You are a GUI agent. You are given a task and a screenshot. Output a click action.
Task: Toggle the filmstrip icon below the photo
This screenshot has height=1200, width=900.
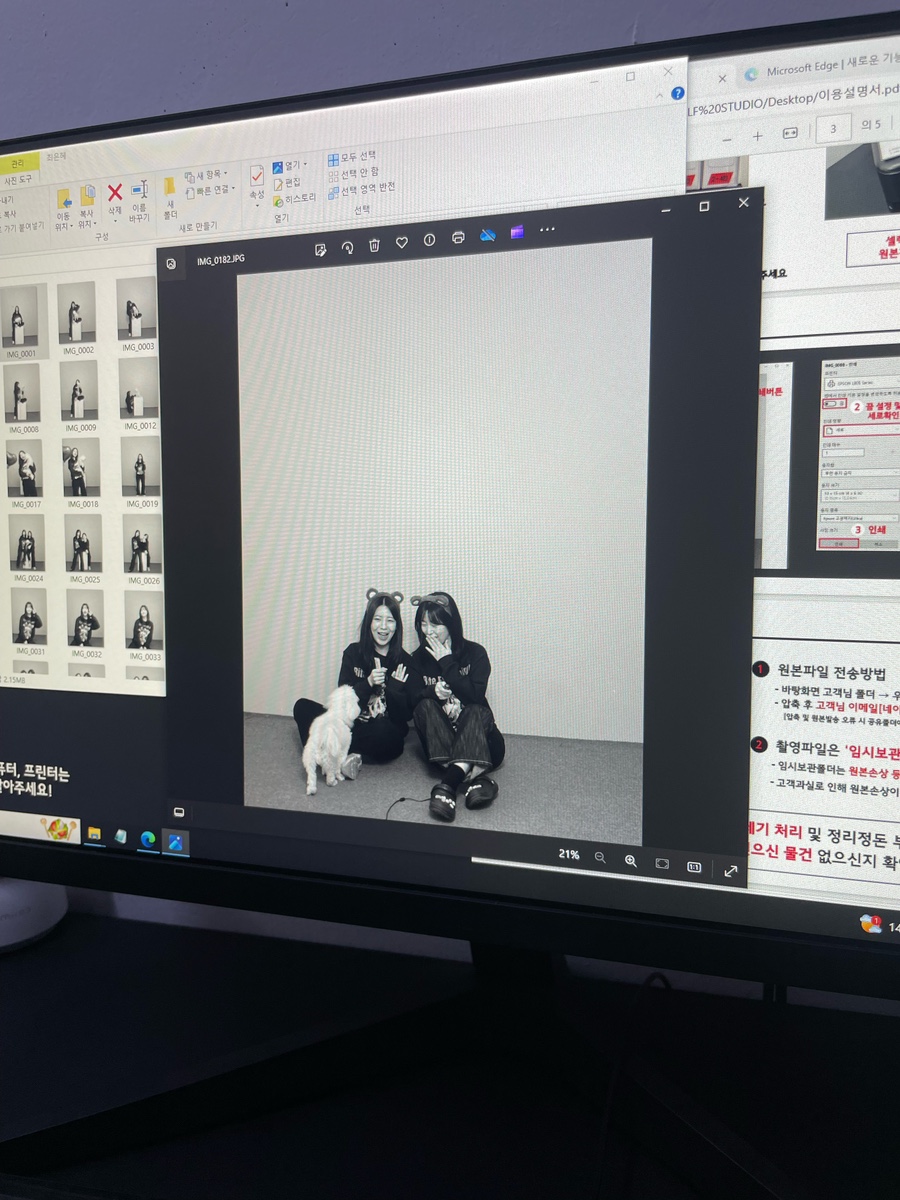(x=179, y=812)
